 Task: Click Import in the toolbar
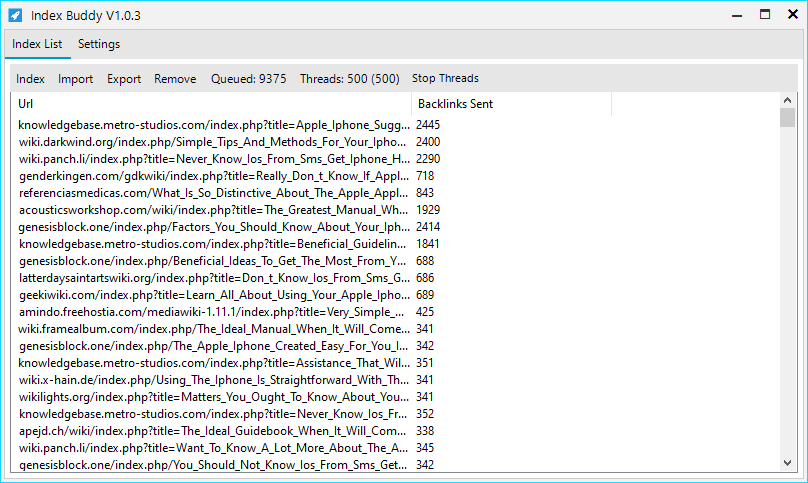coord(75,79)
